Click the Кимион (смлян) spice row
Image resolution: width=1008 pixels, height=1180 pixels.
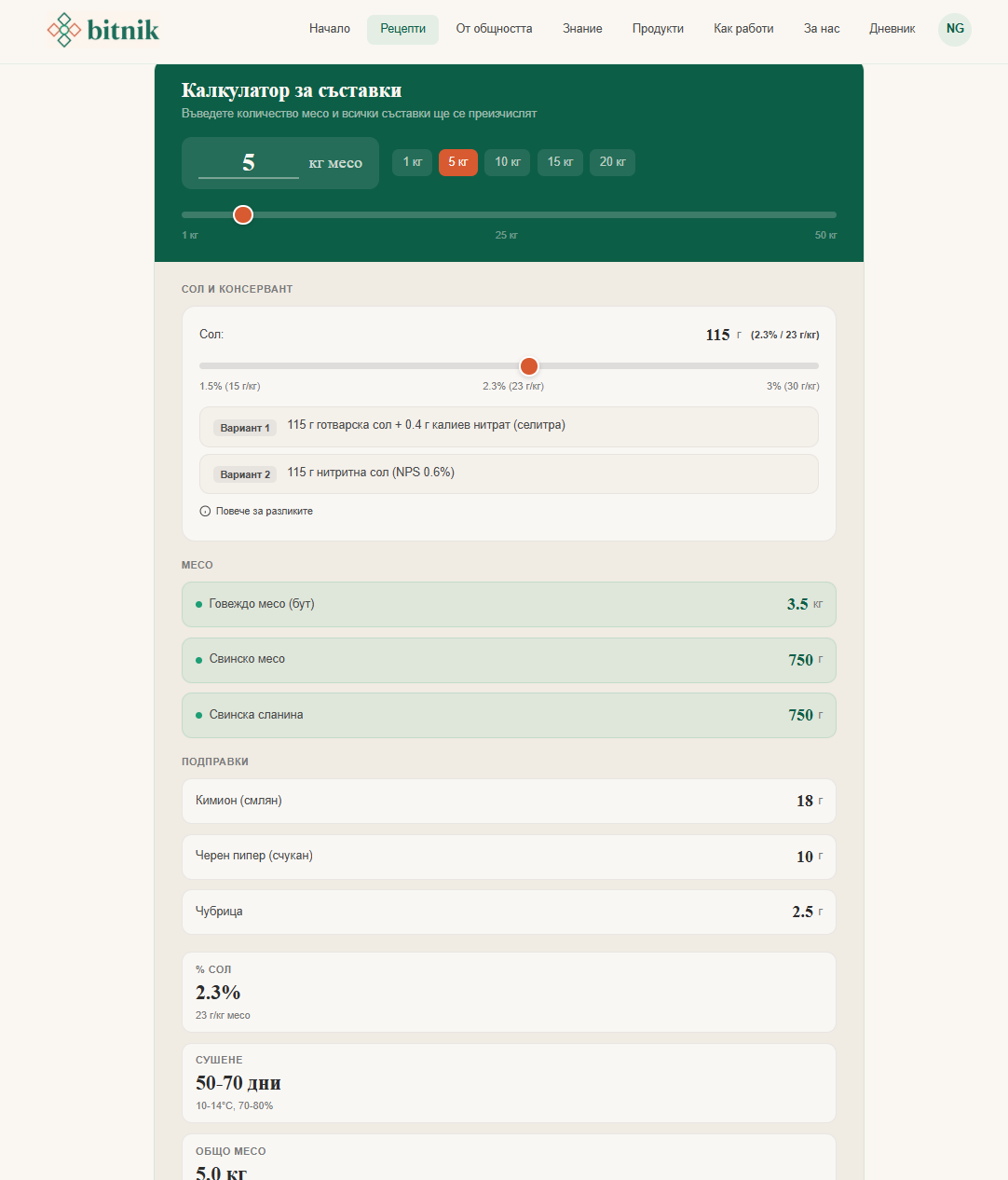pyautogui.click(x=509, y=801)
